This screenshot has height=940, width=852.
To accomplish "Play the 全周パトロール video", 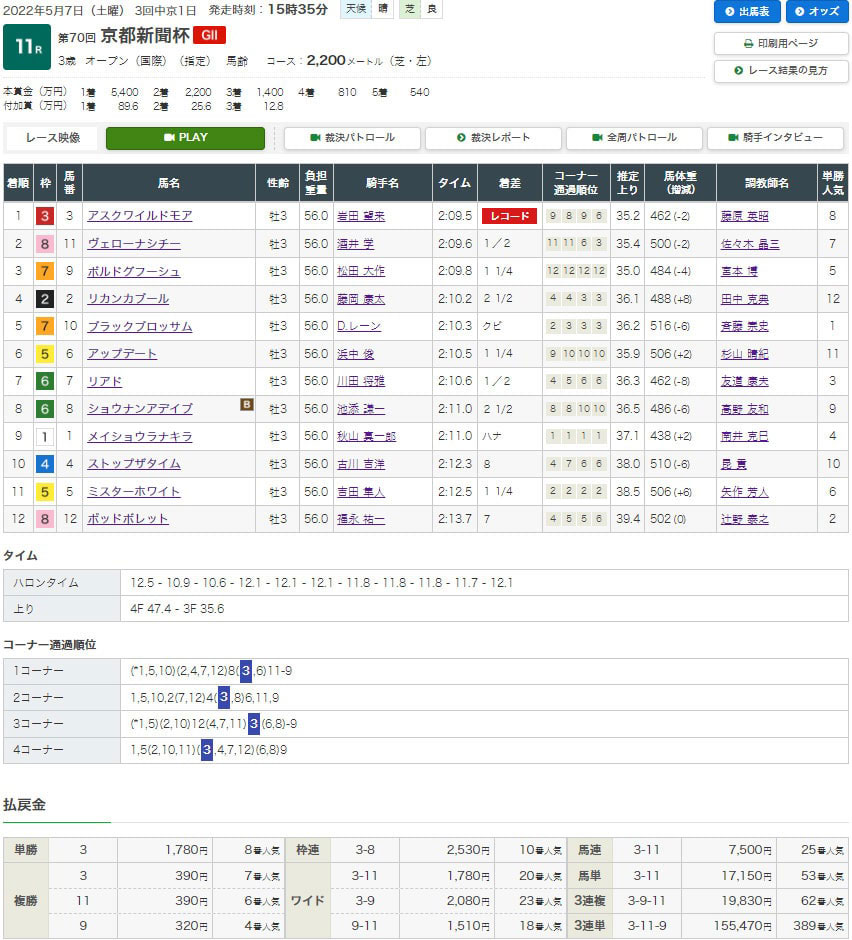I will [x=634, y=138].
